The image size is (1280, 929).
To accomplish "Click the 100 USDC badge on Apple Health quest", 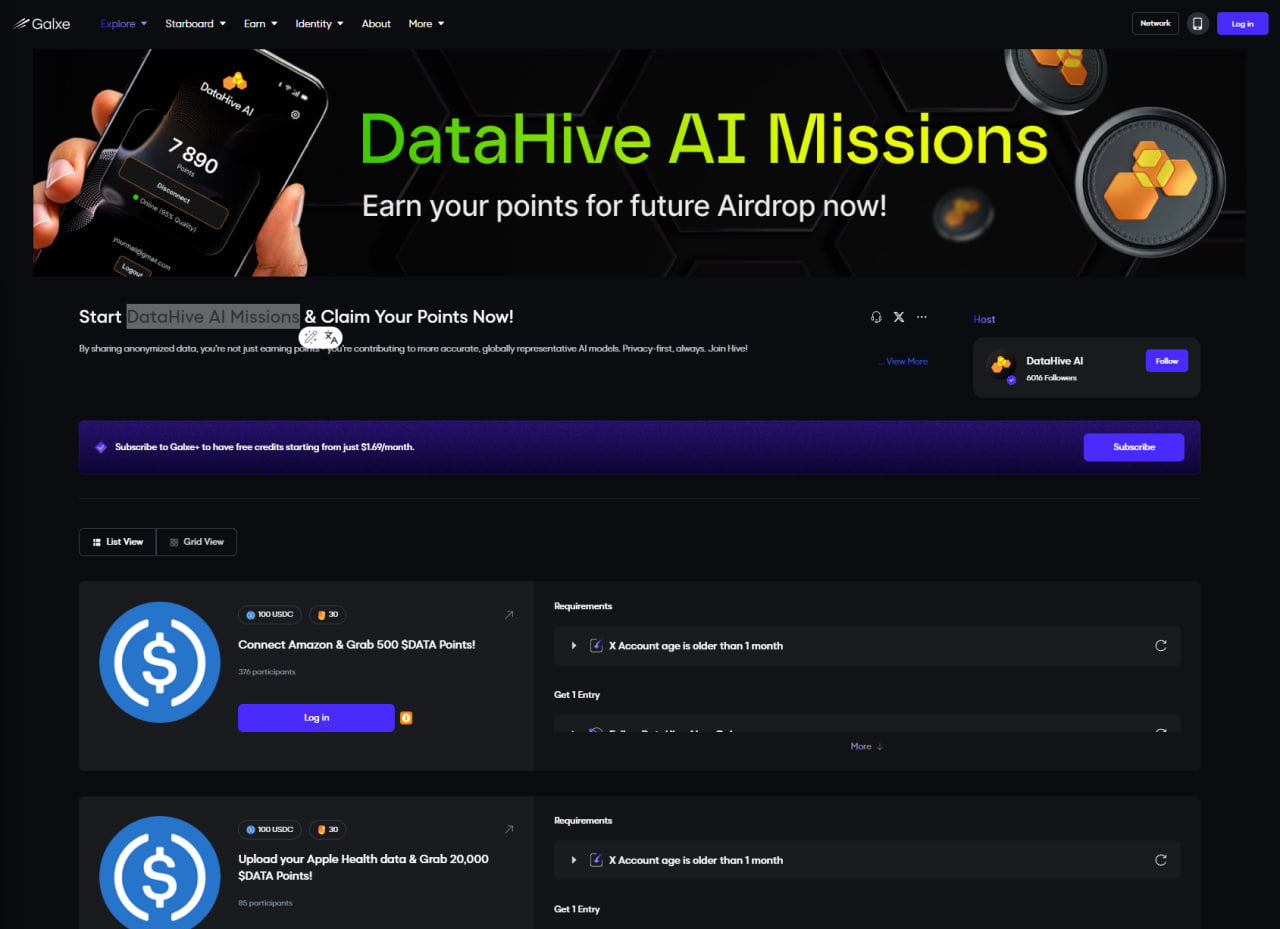I will tap(269, 829).
